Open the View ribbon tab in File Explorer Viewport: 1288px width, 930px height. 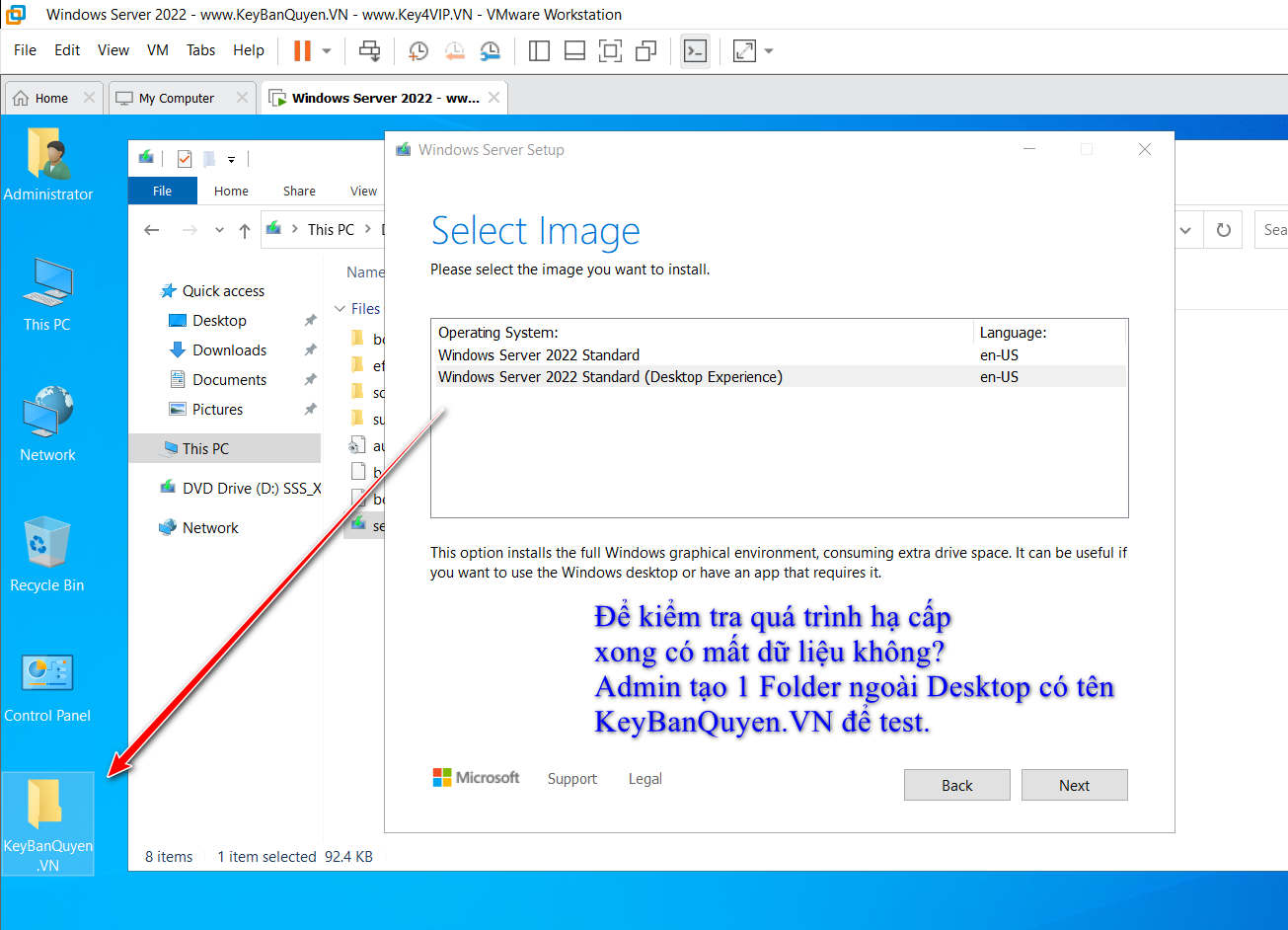coord(363,191)
